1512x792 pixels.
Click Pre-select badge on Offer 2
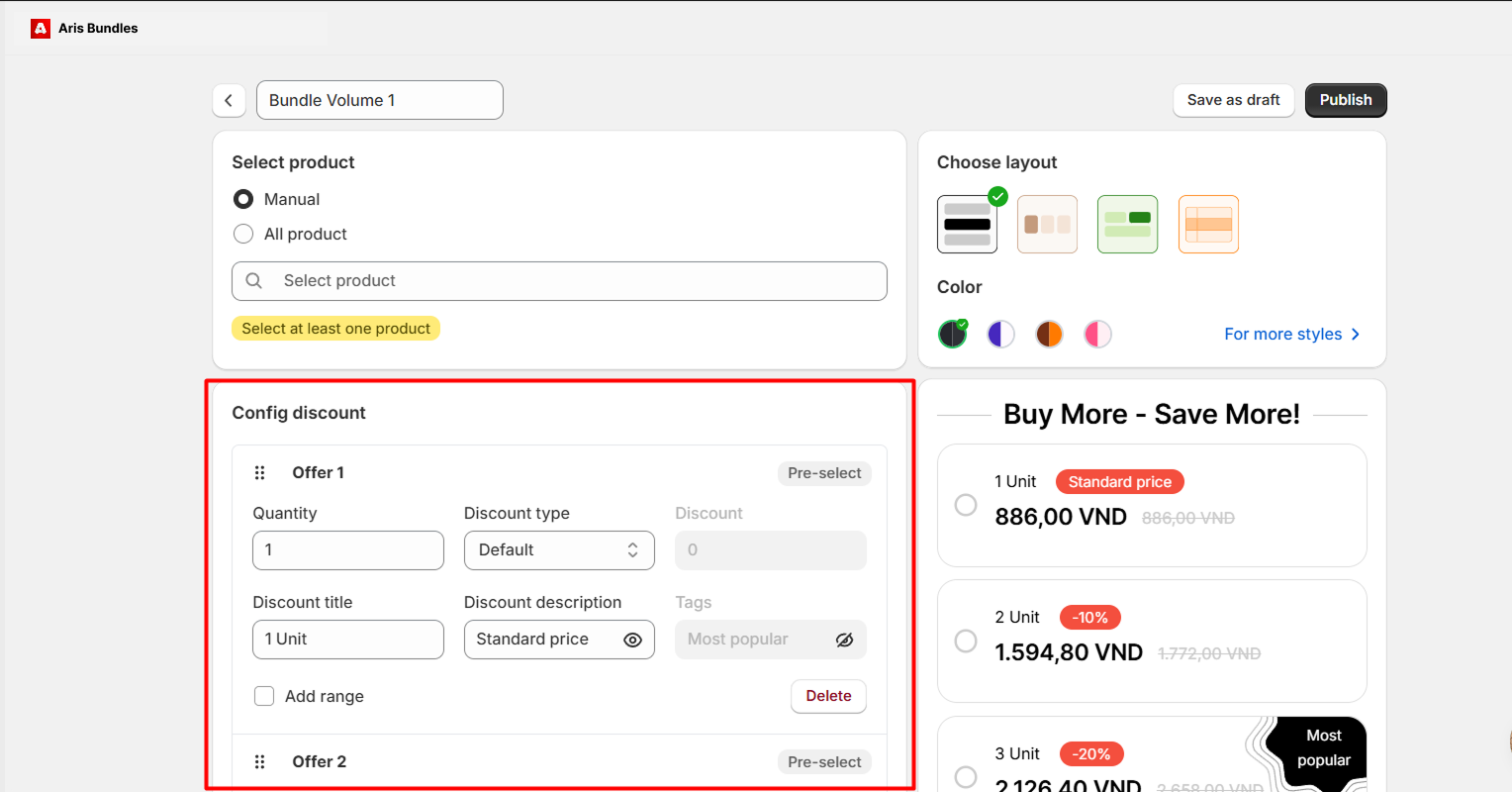coord(824,762)
